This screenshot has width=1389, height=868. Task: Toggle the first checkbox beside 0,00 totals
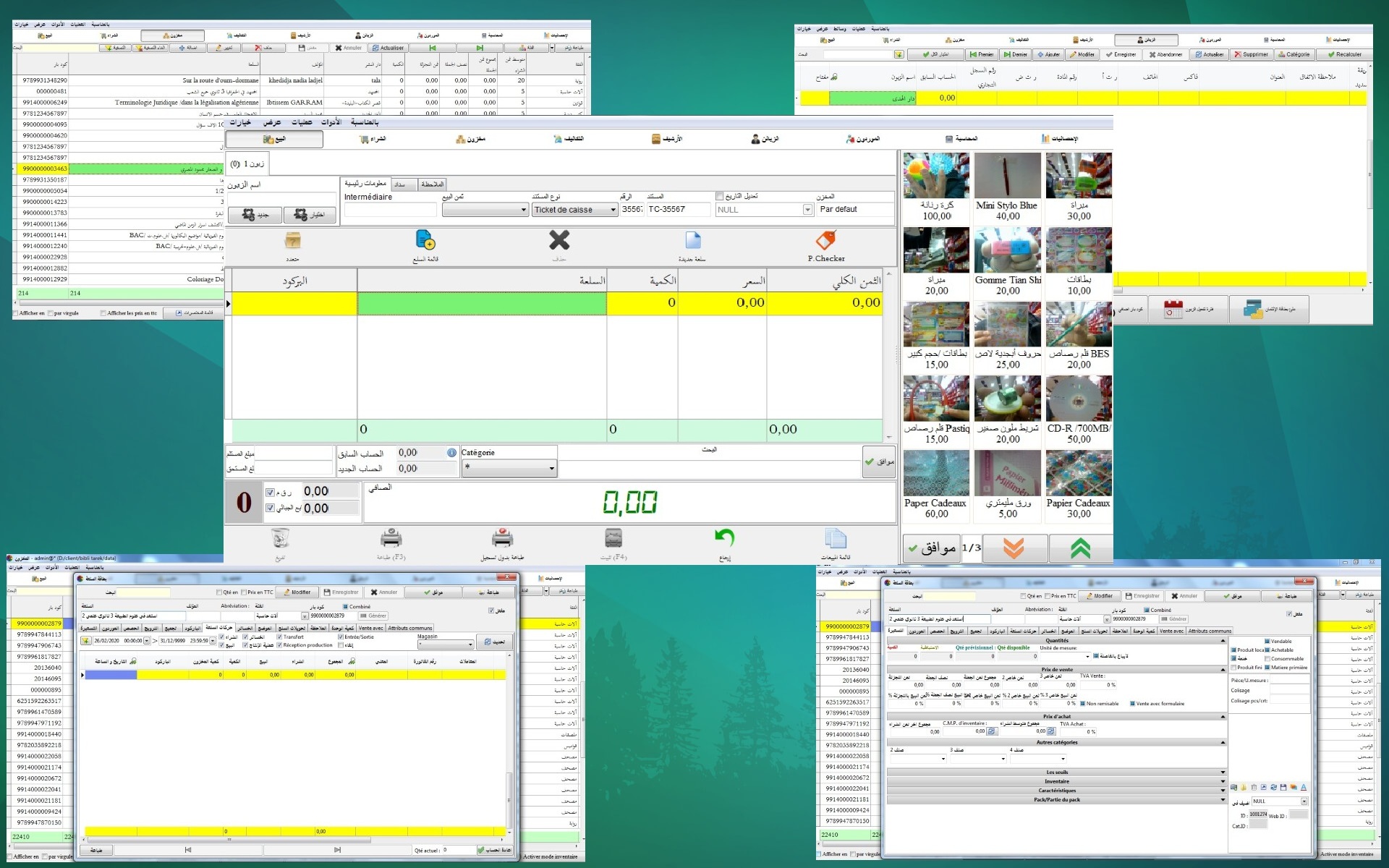click(270, 493)
